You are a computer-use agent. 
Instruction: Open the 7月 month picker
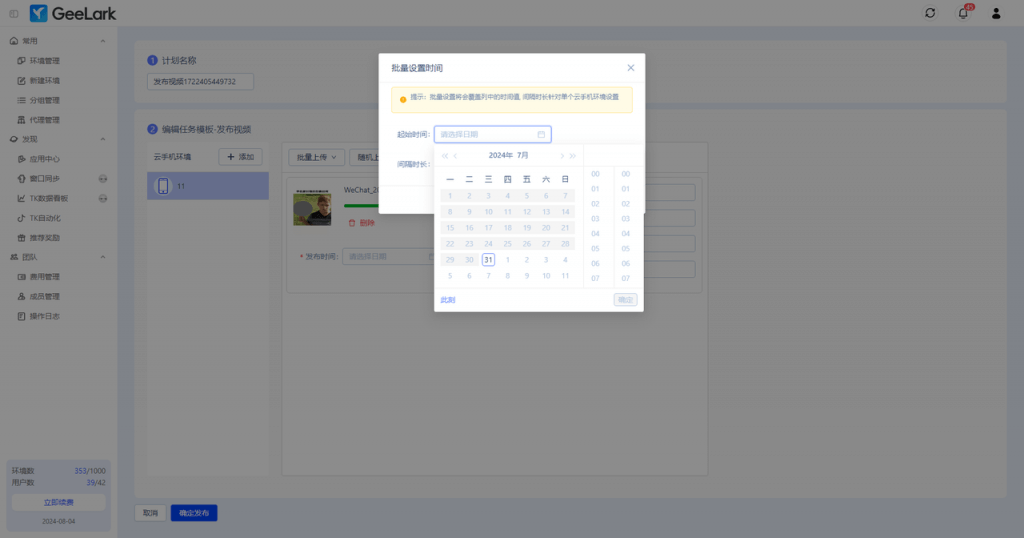click(x=523, y=156)
